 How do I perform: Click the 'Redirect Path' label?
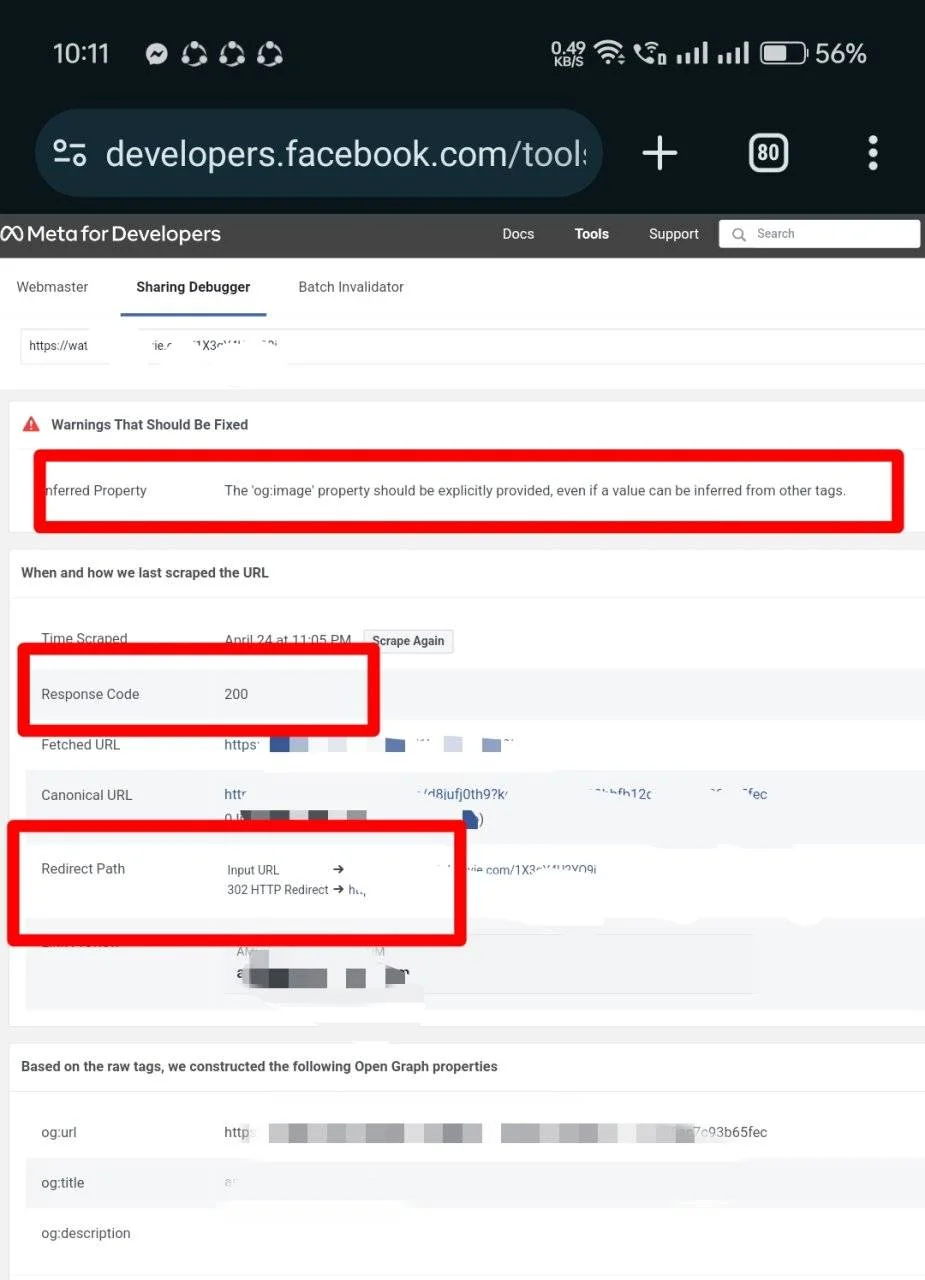83,869
